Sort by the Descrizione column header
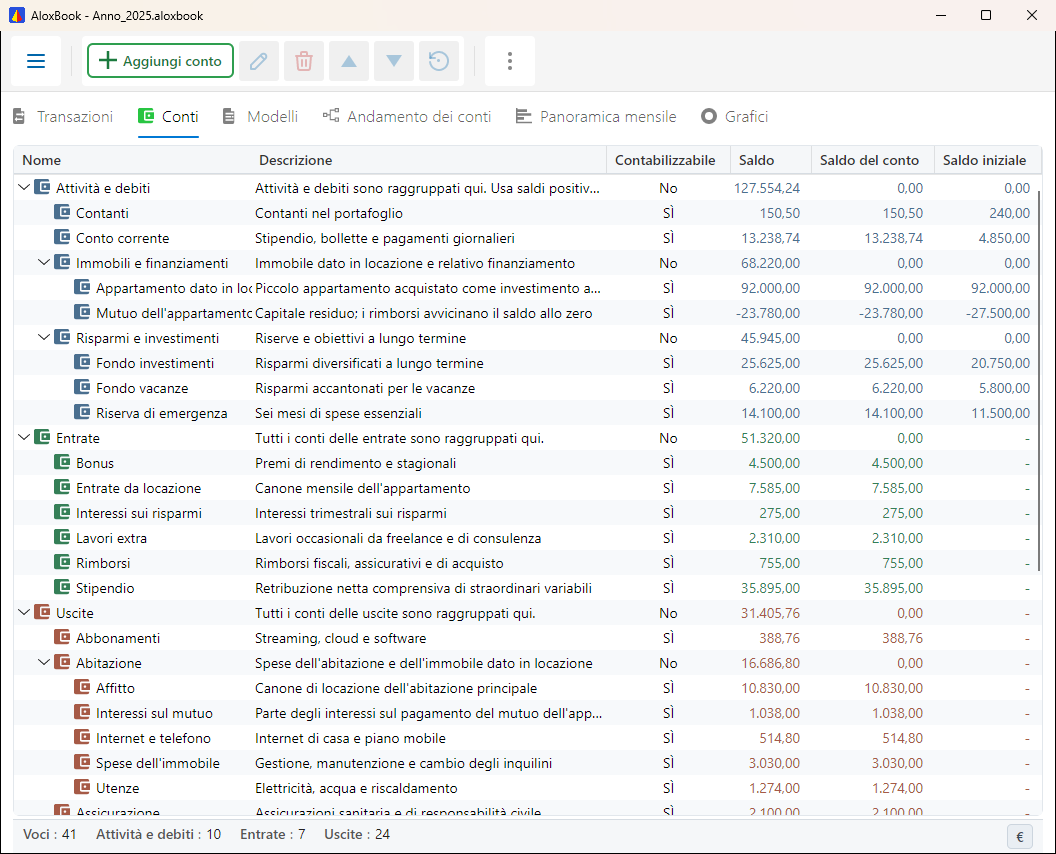Viewport: 1056px width, 854px height. 429,160
